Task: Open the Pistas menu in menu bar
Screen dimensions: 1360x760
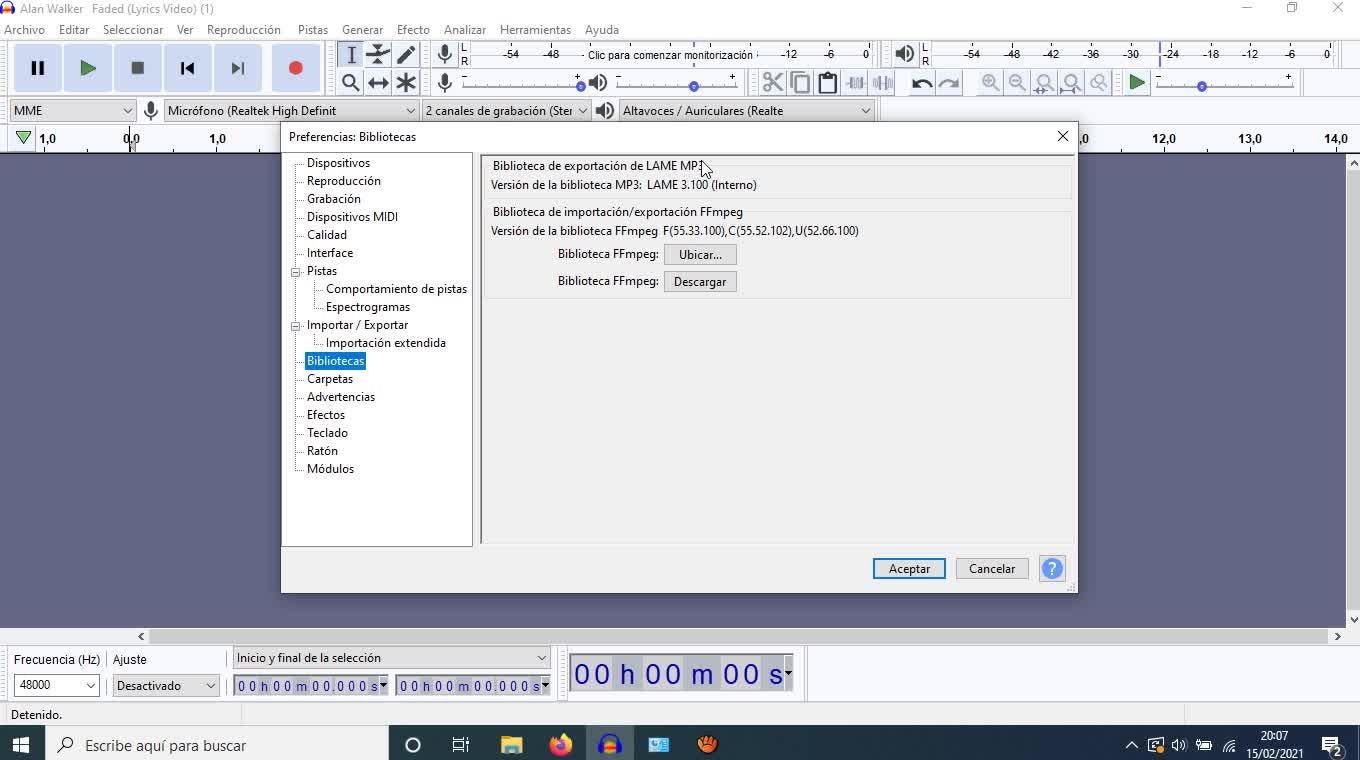Action: 313,30
